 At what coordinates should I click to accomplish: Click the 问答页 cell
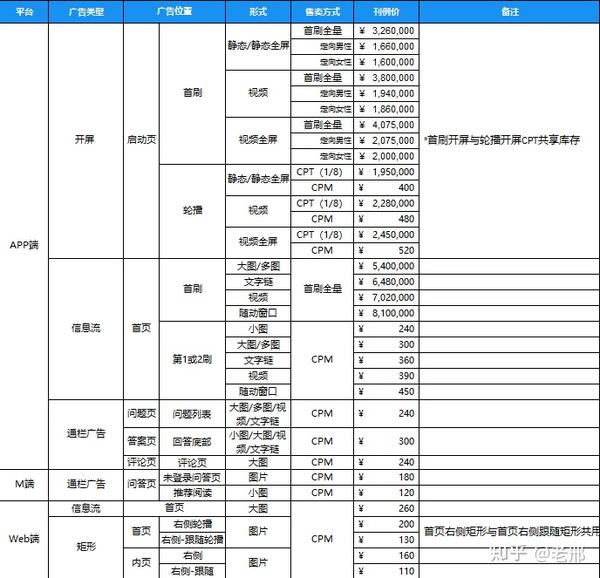point(141,485)
